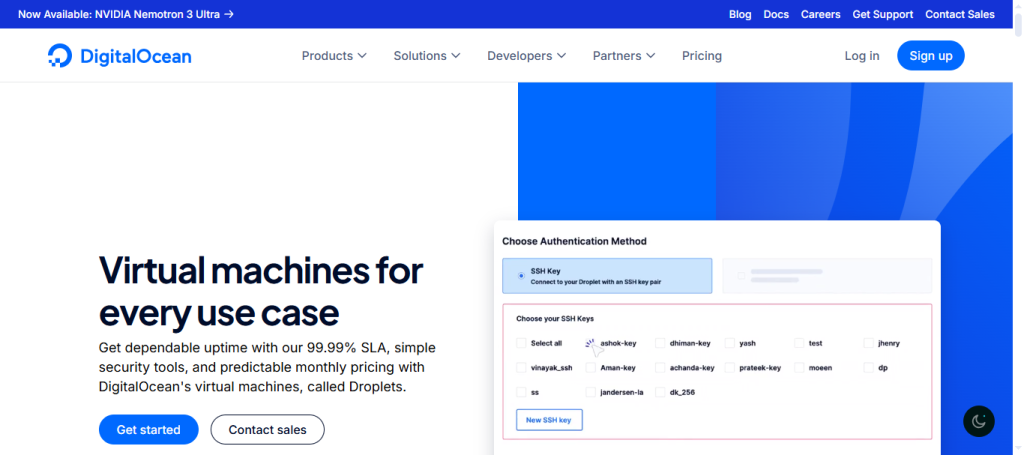Select the SSH Key radio option
Image resolution: width=1024 pixels, height=455 pixels.
coord(521,275)
